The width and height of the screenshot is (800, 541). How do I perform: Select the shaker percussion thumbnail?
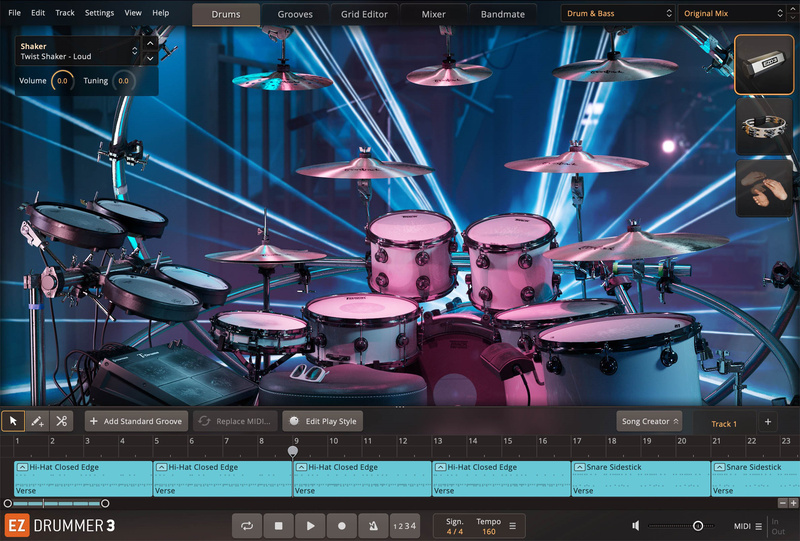click(764, 65)
